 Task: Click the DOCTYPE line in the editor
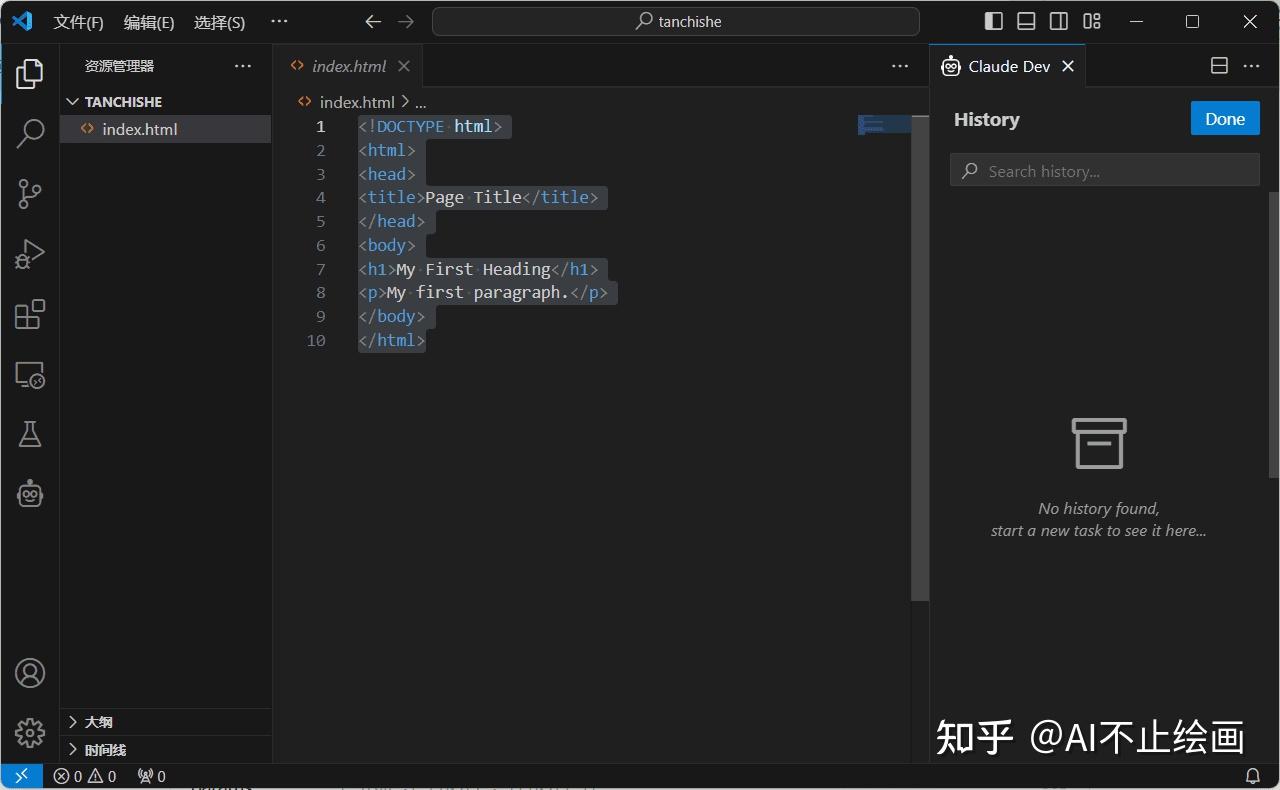(430, 126)
